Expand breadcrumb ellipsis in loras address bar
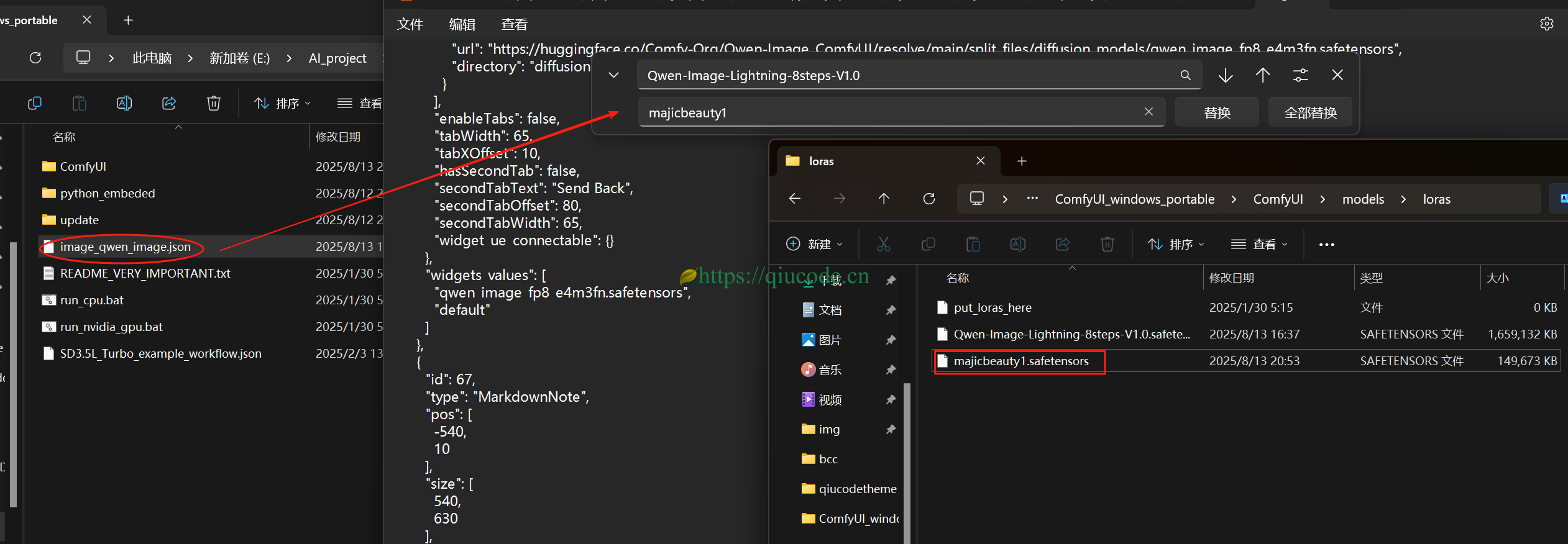This screenshot has height=544, width=1568. pyautogui.click(x=1032, y=199)
